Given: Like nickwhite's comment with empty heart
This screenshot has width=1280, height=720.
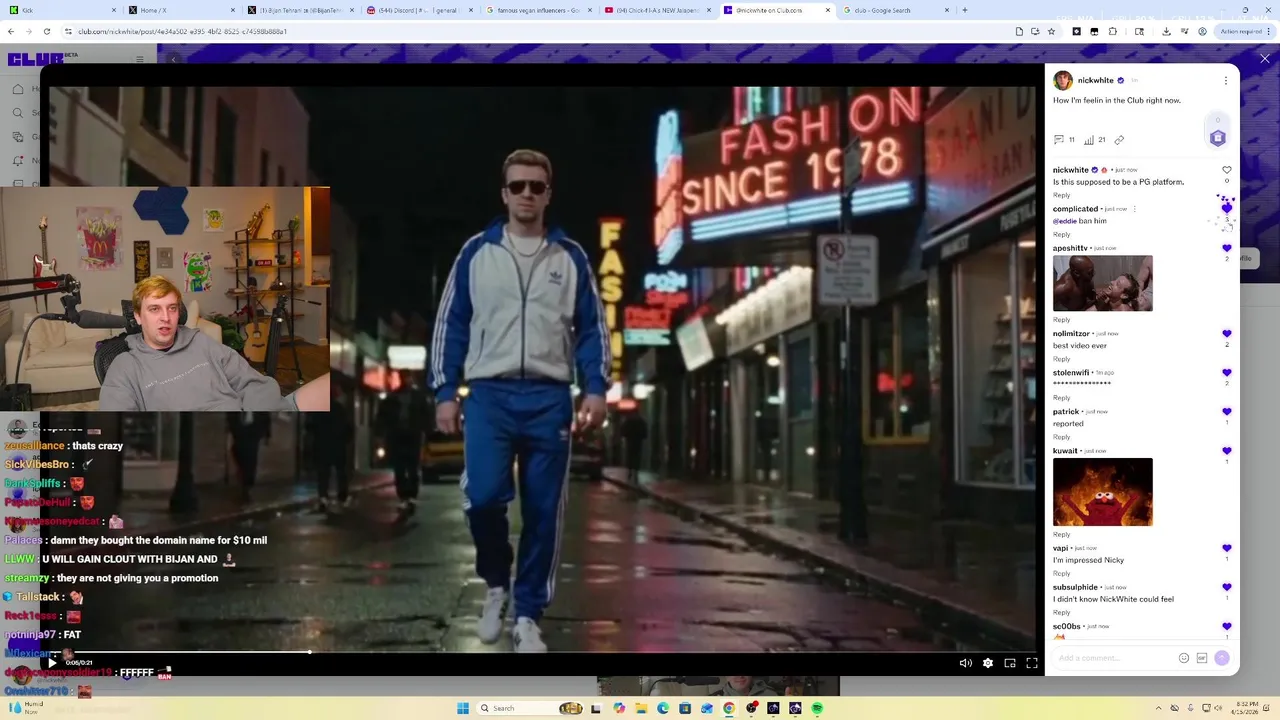Looking at the screenshot, I should point(1227,170).
